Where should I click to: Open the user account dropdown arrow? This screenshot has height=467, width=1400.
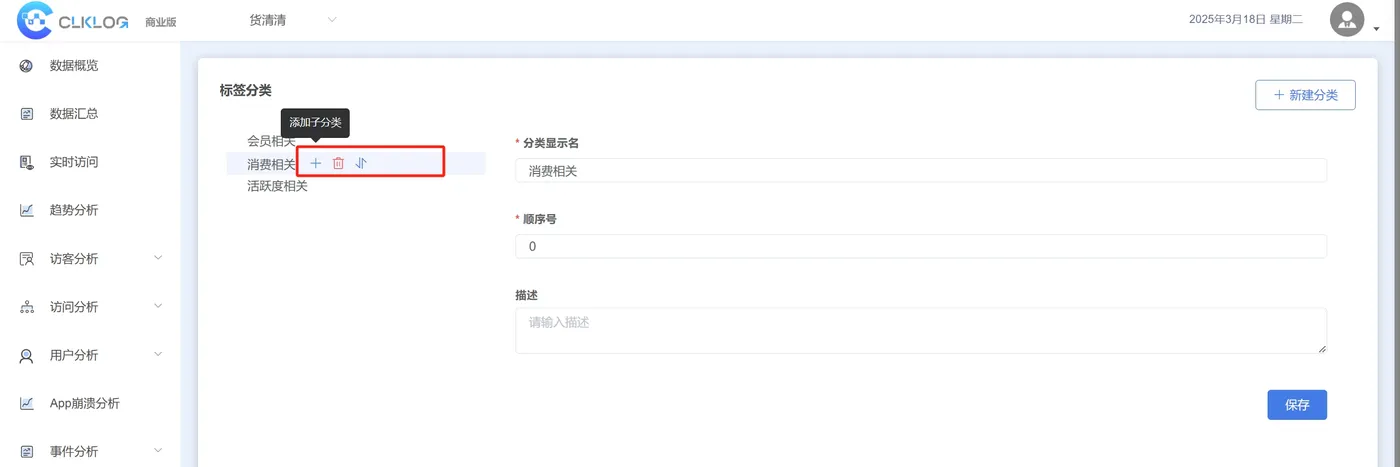(x=1376, y=28)
